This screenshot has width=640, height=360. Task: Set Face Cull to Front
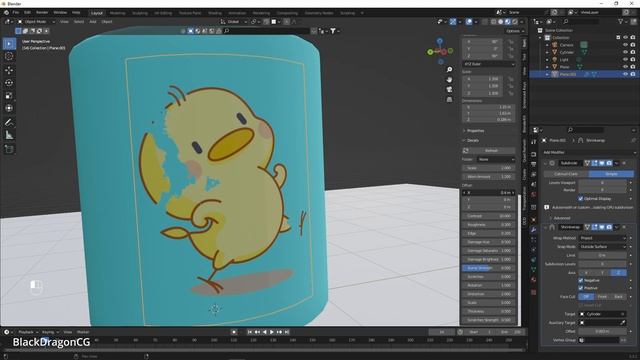coord(602,297)
